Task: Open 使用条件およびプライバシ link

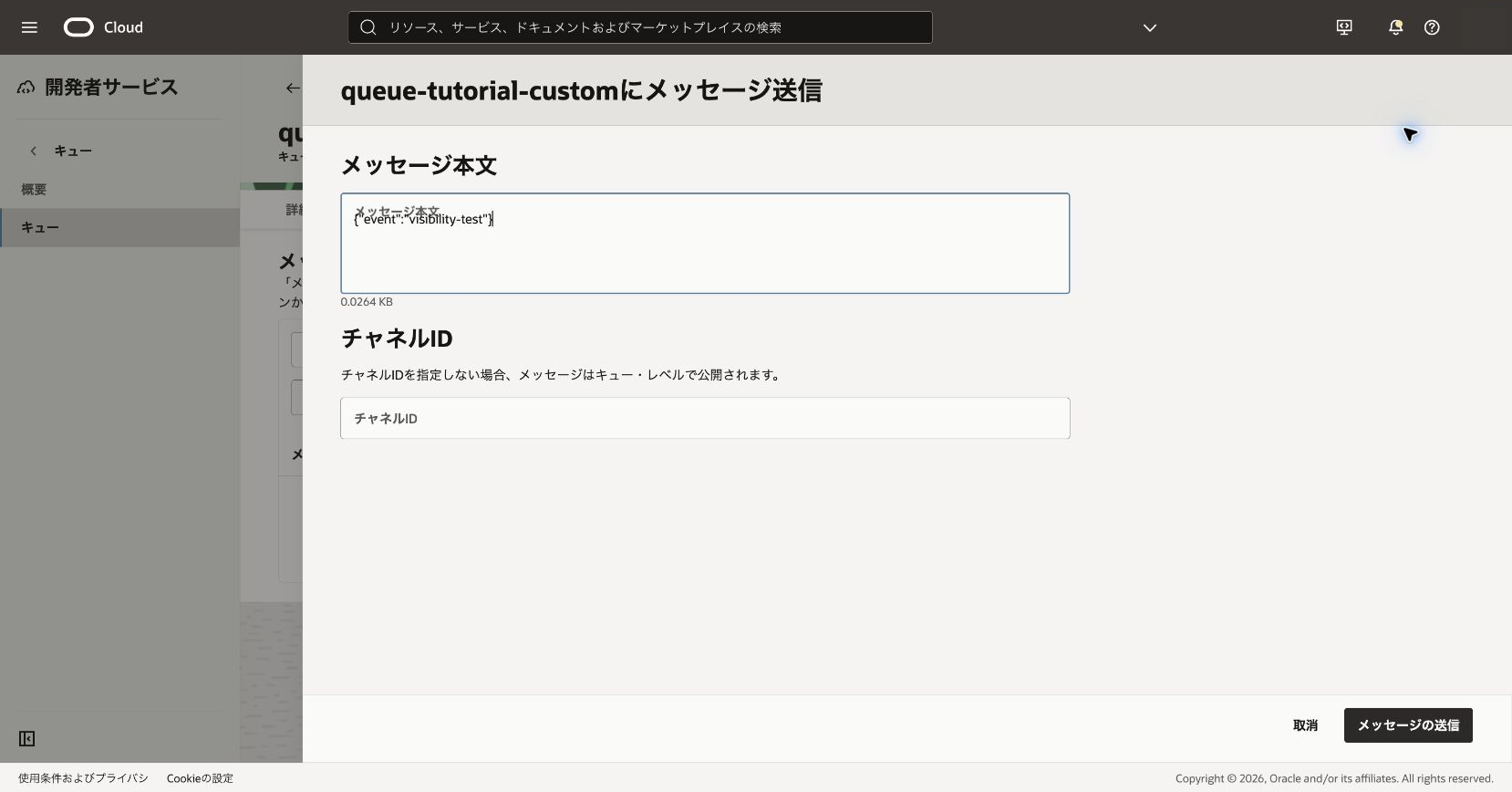Action: [83, 778]
